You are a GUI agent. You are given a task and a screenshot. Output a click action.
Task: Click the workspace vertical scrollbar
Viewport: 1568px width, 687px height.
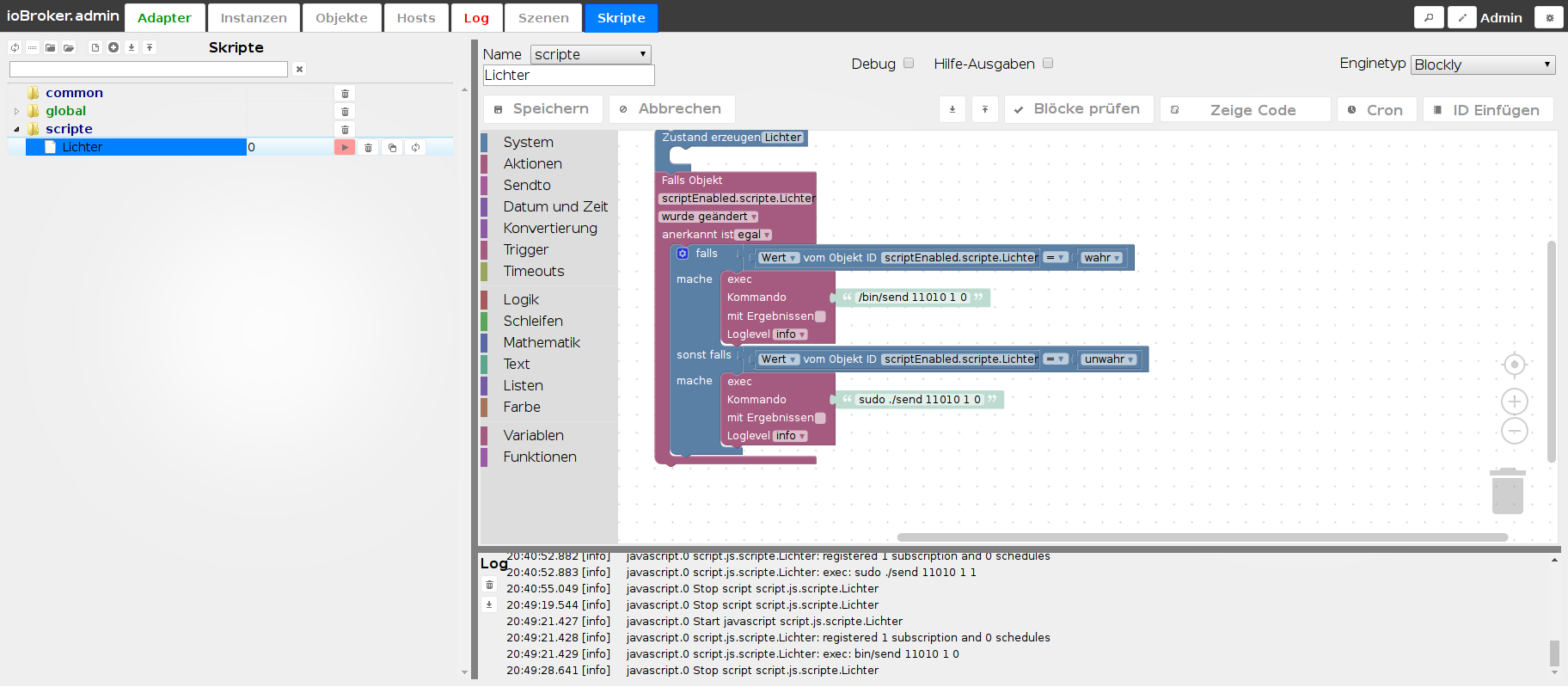[1552, 351]
